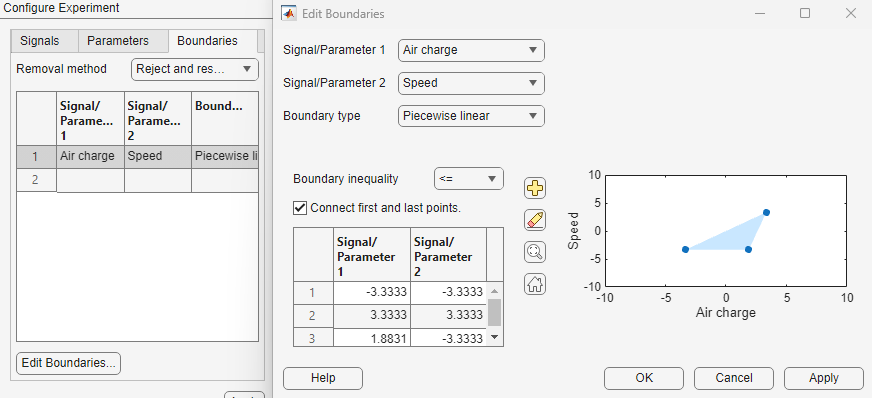
Task: Click the points table scroll up arrow
Action: pos(494,291)
